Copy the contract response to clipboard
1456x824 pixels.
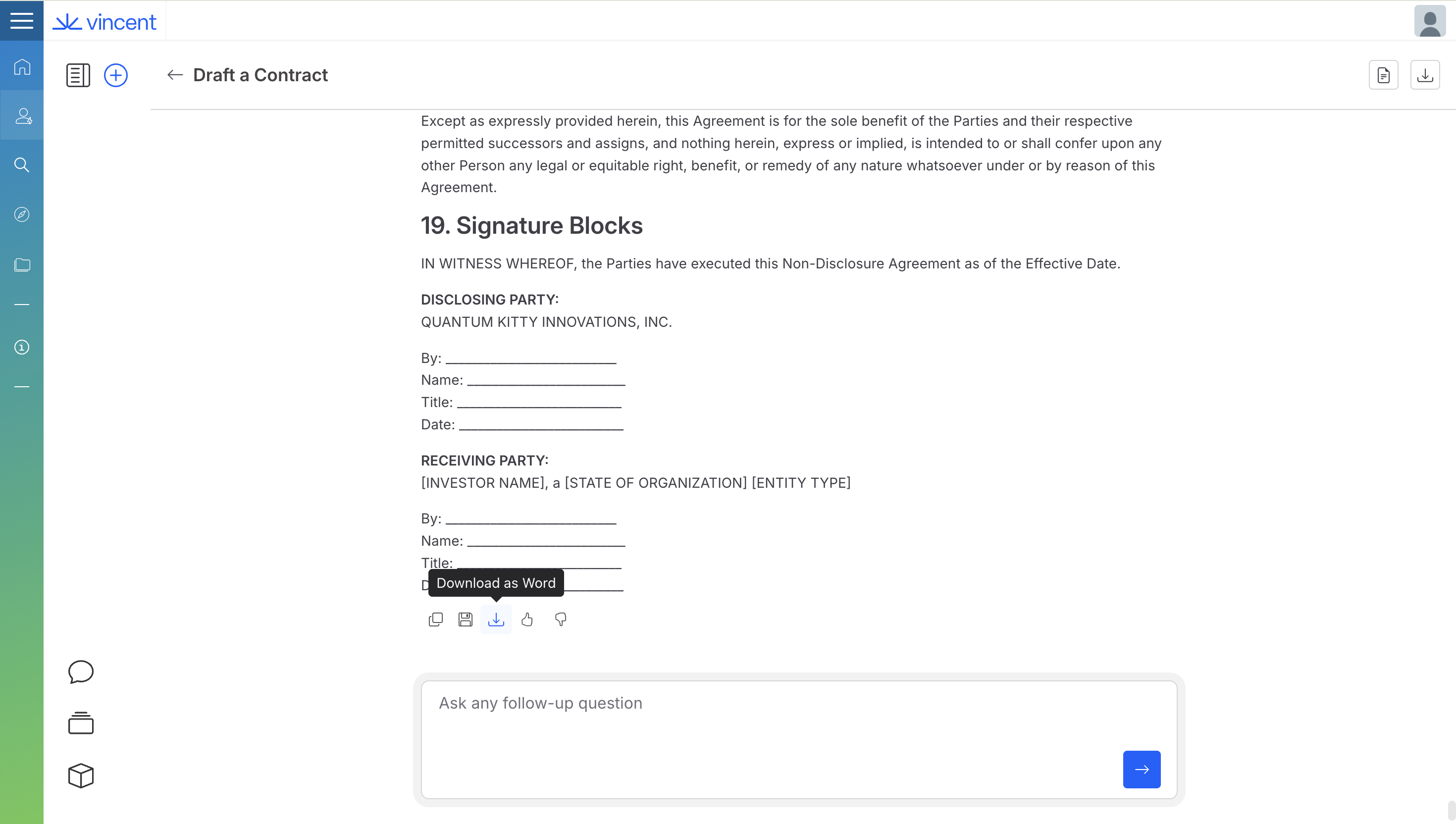(436, 619)
